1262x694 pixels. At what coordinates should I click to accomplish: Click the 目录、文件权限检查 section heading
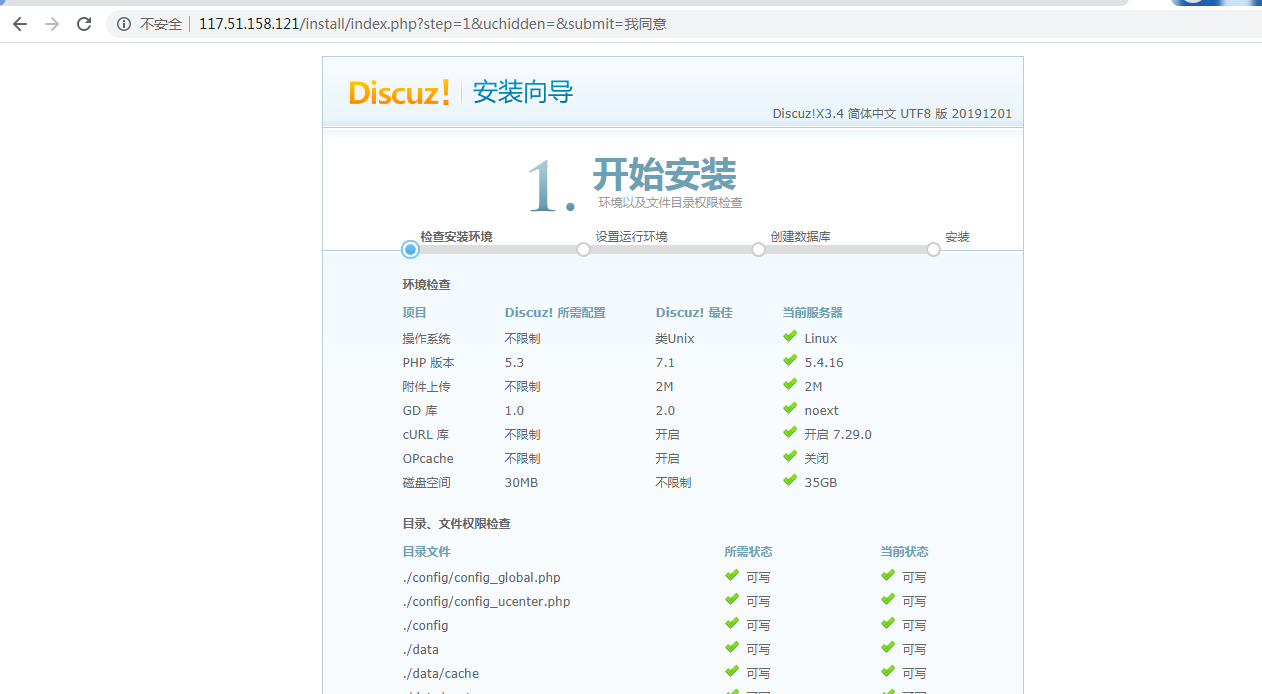[457, 524]
